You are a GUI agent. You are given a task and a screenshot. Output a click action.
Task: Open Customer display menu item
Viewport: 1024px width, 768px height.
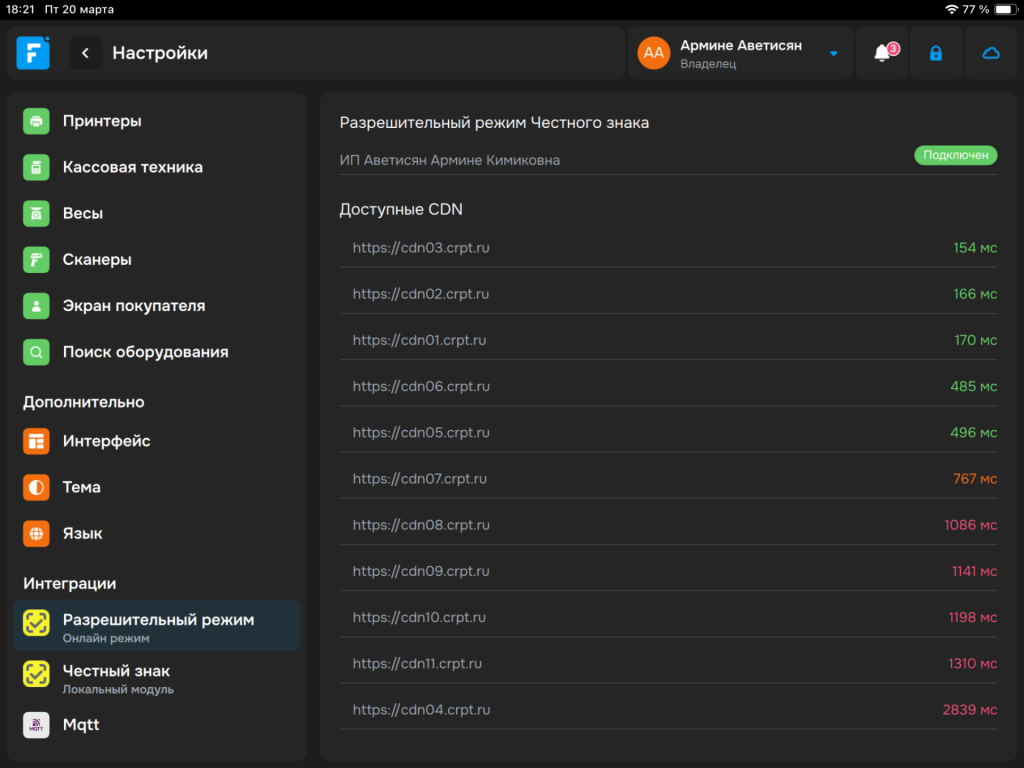pos(133,306)
